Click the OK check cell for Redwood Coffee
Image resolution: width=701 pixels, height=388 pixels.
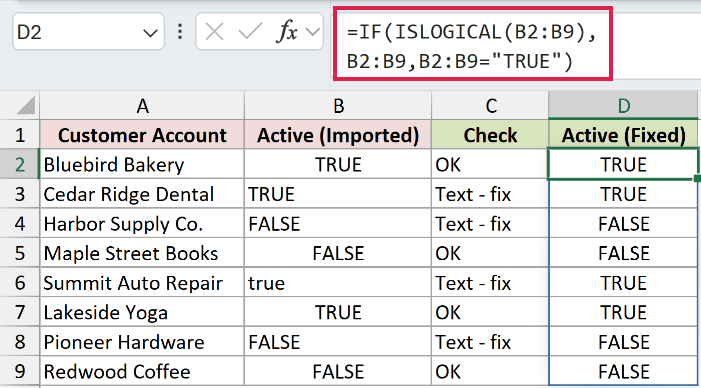pos(490,371)
